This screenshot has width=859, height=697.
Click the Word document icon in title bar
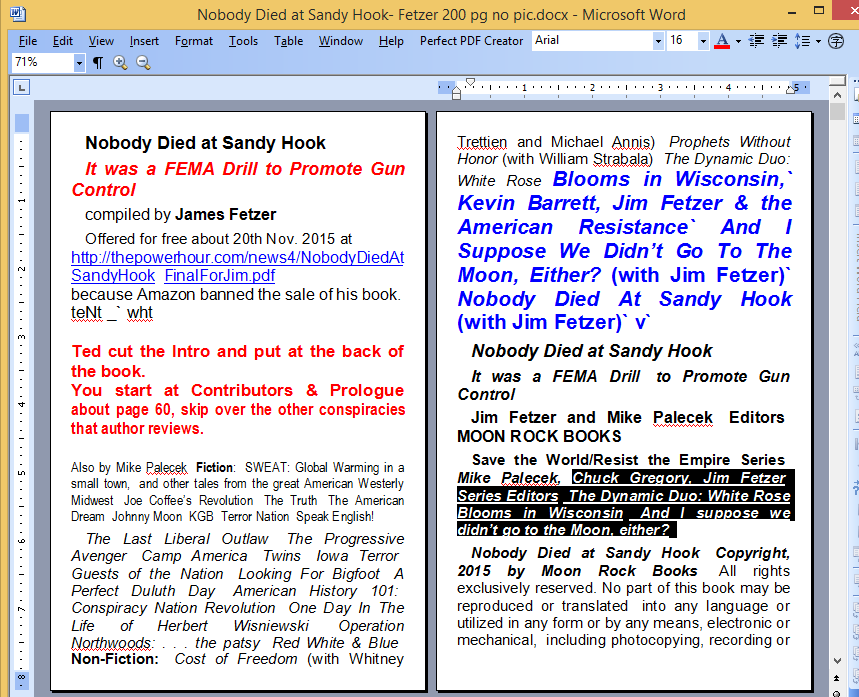click(18, 14)
